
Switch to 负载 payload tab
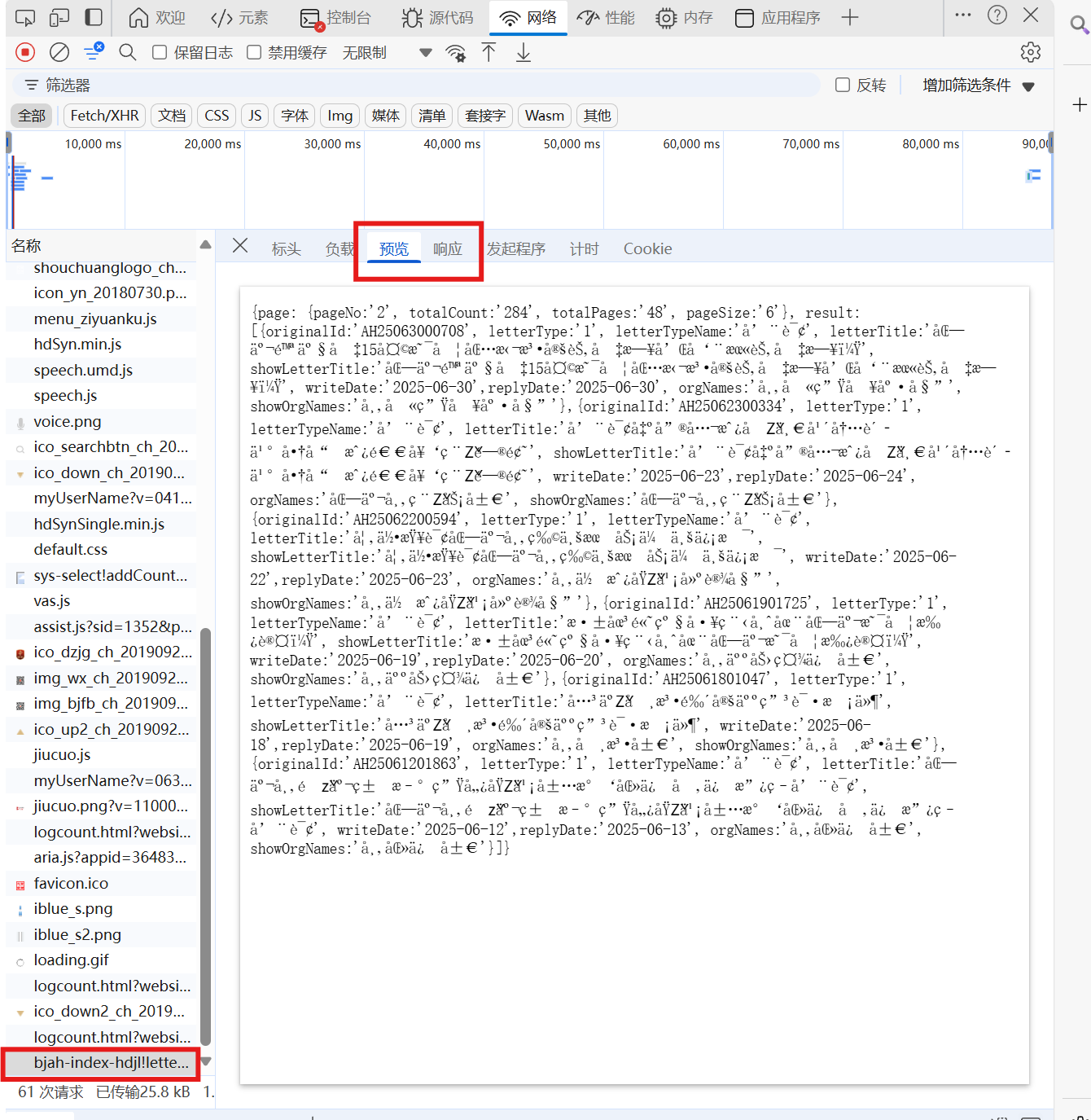pyautogui.click(x=340, y=248)
